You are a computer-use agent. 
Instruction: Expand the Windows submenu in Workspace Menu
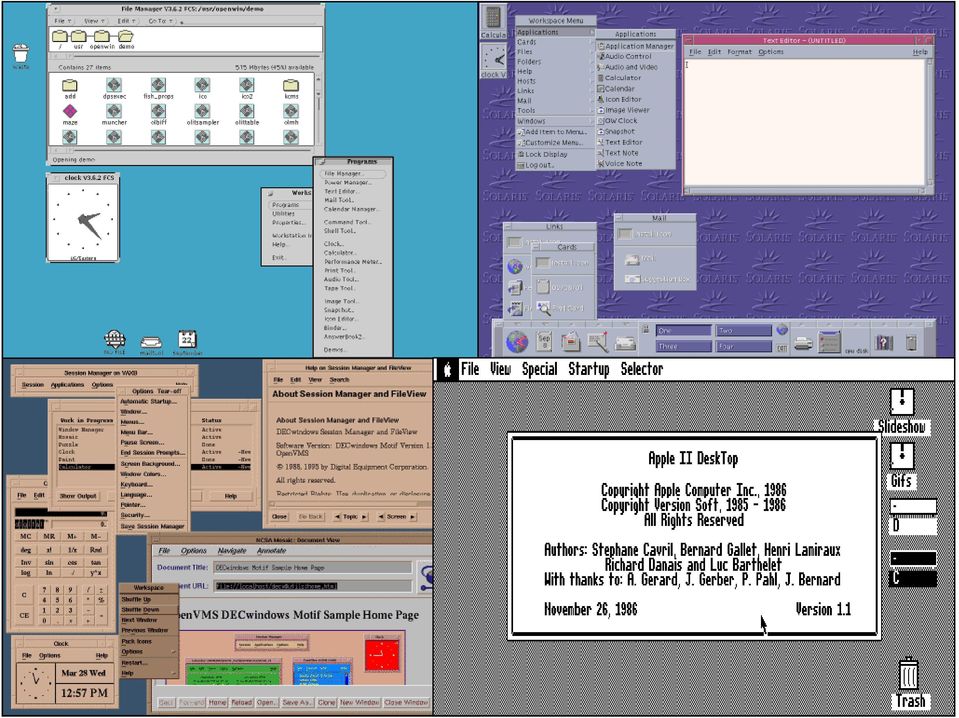[555, 121]
